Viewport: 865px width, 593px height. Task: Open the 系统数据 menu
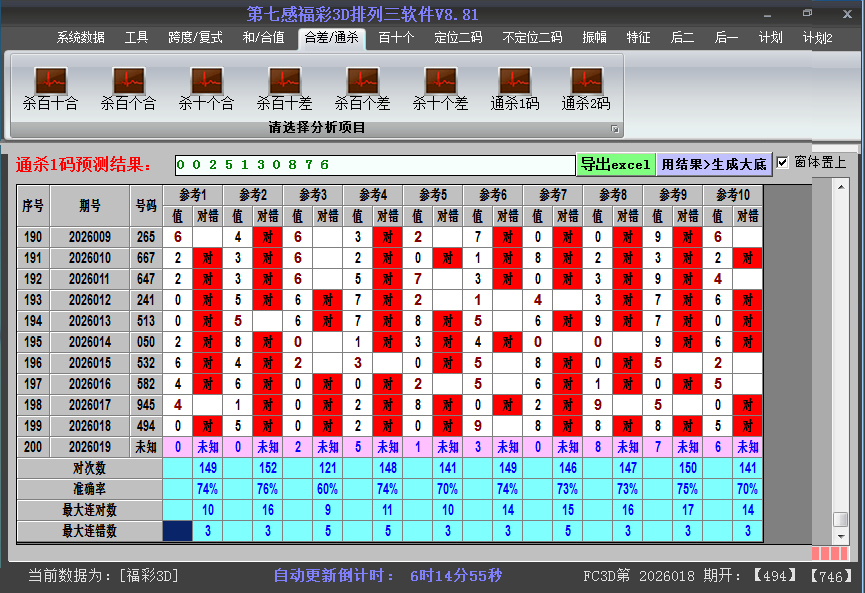(x=80, y=38)
